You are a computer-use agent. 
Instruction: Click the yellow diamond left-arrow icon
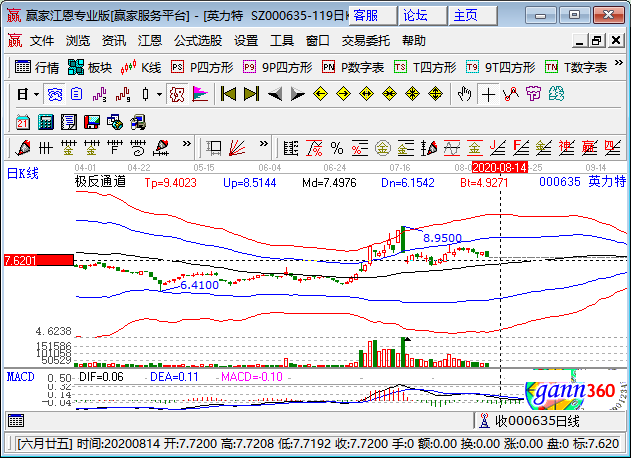tap(320, 95)
